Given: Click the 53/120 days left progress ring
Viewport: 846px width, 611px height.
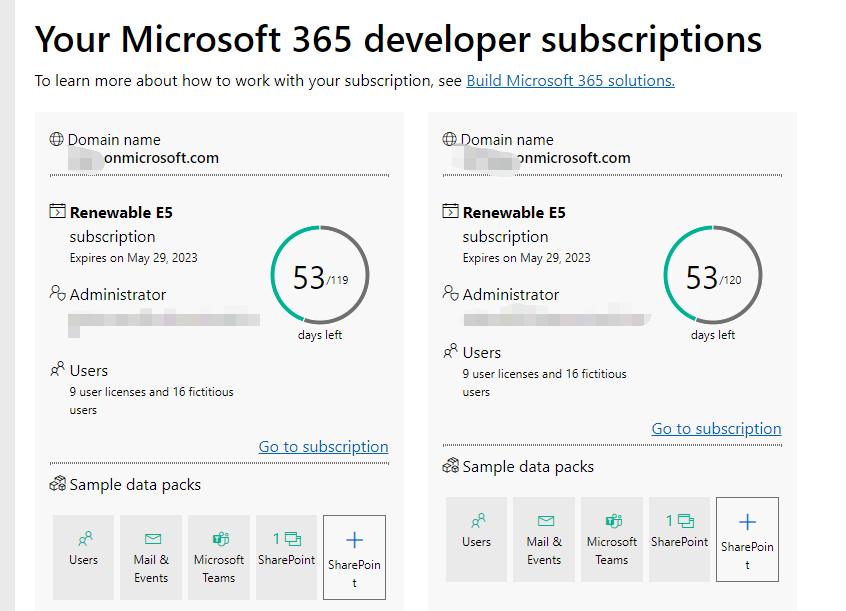Looking at the screenshot, I should click(x=713, y=277).
